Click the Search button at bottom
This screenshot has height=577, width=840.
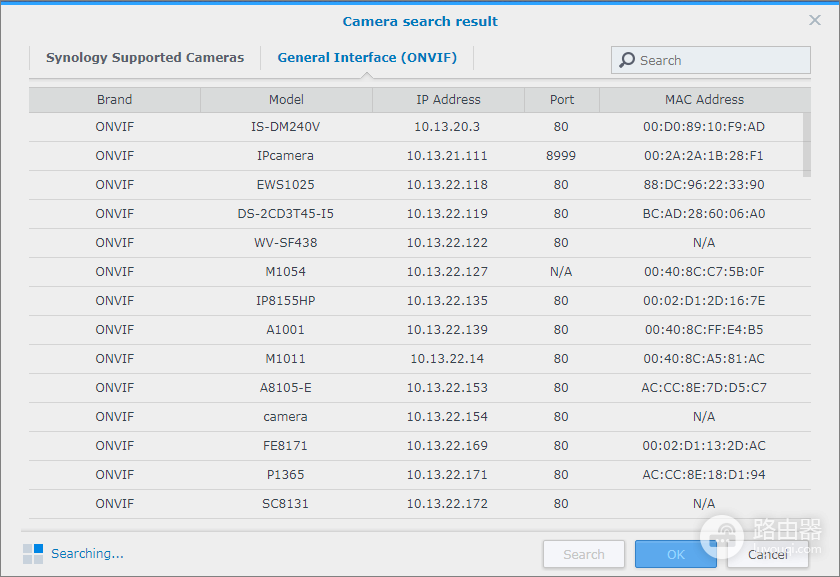(584, 554)
